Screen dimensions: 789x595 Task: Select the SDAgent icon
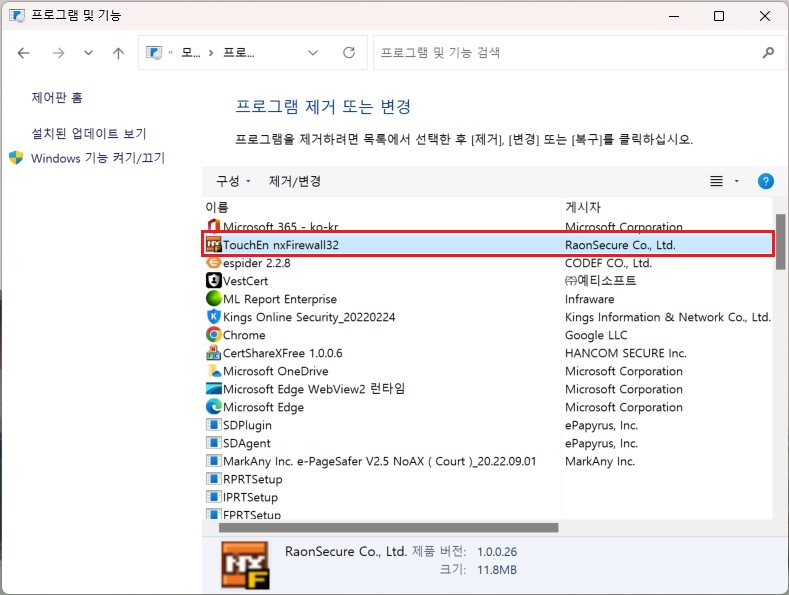coord(213,443)
